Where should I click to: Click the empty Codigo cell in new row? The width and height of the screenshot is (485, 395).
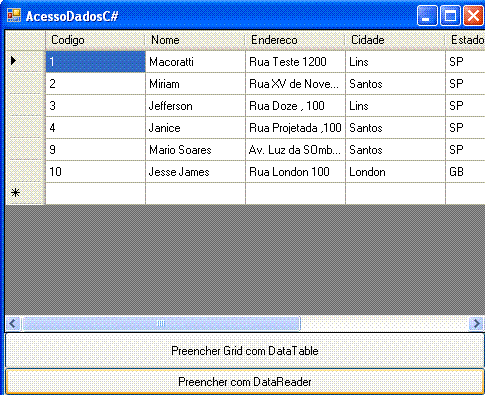(x=95, y=193)
